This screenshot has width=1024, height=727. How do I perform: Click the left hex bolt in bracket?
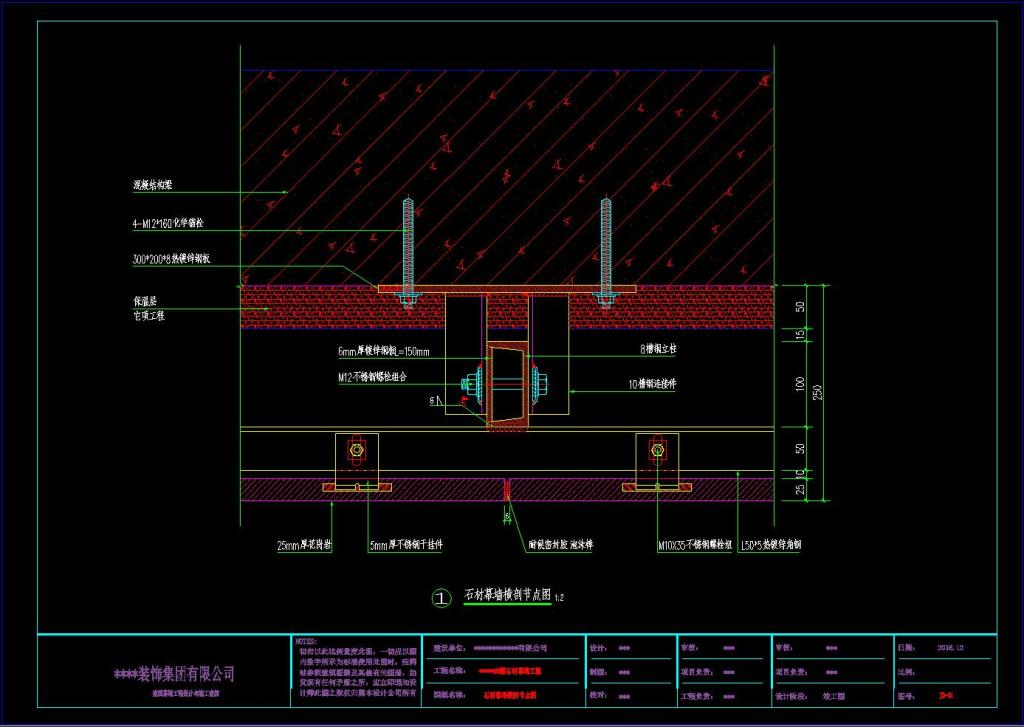[356, 450]
